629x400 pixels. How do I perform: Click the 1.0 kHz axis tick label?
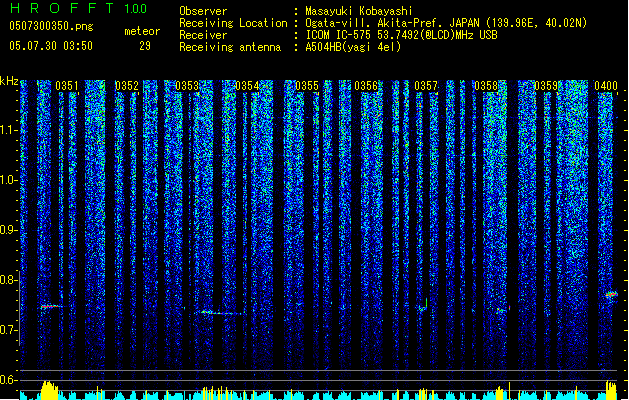pyautogui.click(x=8, y=180)
